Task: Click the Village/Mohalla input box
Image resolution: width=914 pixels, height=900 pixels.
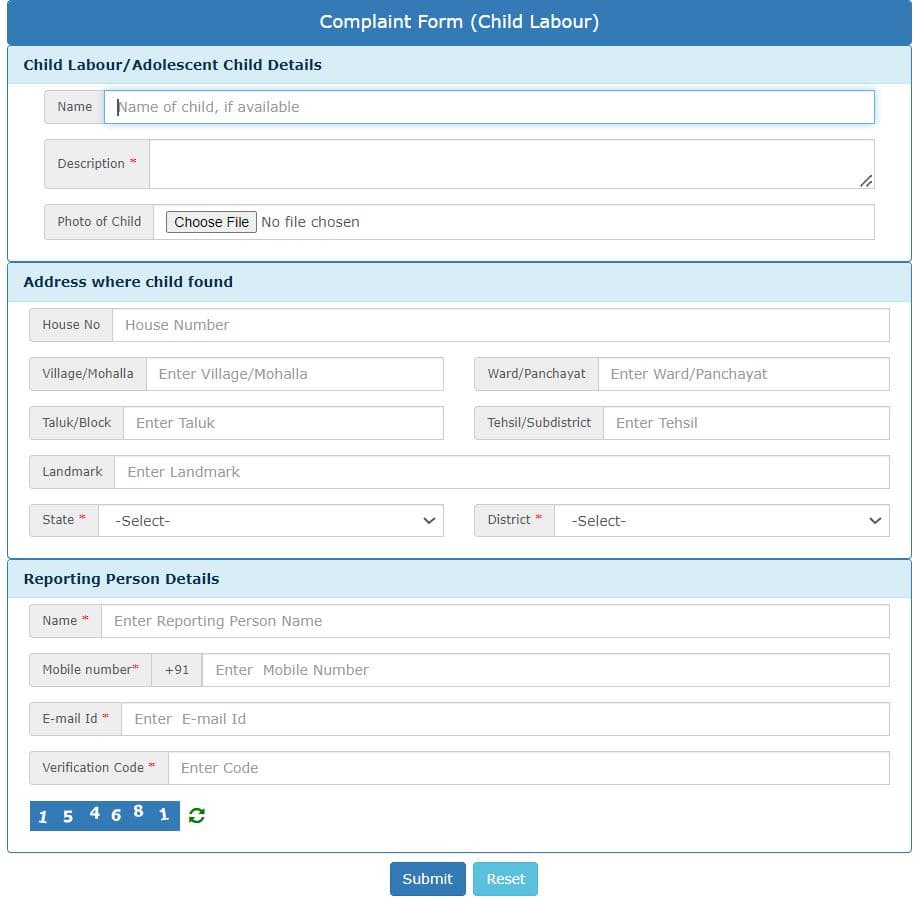Action: [294, 374]
